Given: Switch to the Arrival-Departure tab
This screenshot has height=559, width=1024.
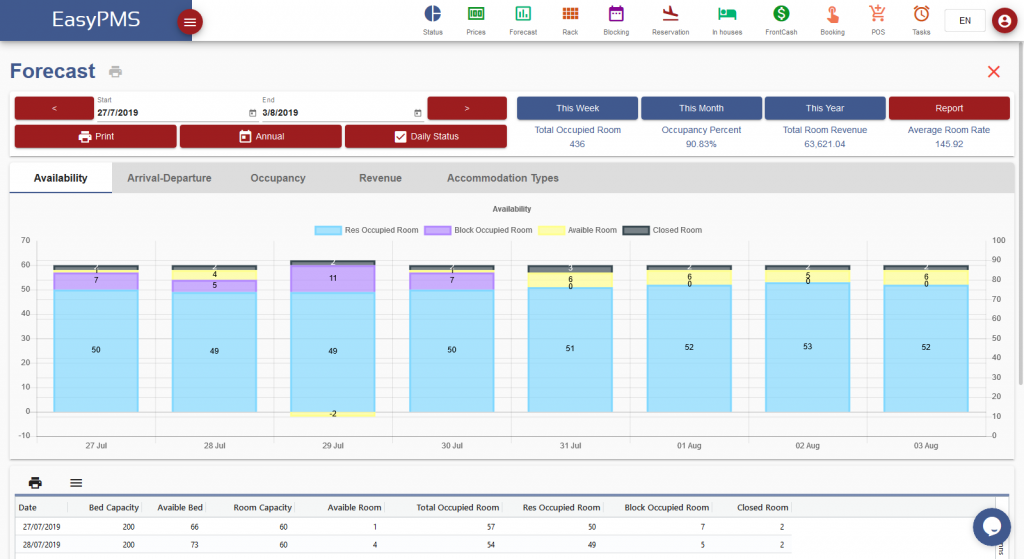Looking at the screenshot, I should (x=169, y=178).
